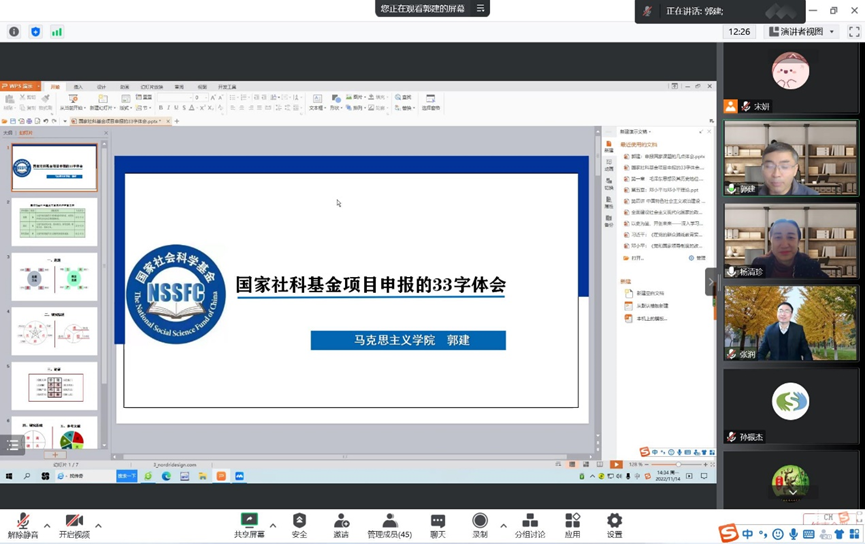Open the Security settings icon

[x=299, y=524]
